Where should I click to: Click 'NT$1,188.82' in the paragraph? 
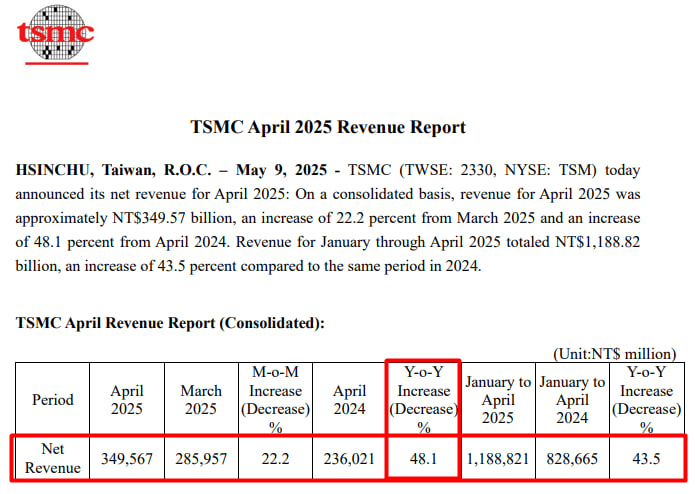[597, 242]
